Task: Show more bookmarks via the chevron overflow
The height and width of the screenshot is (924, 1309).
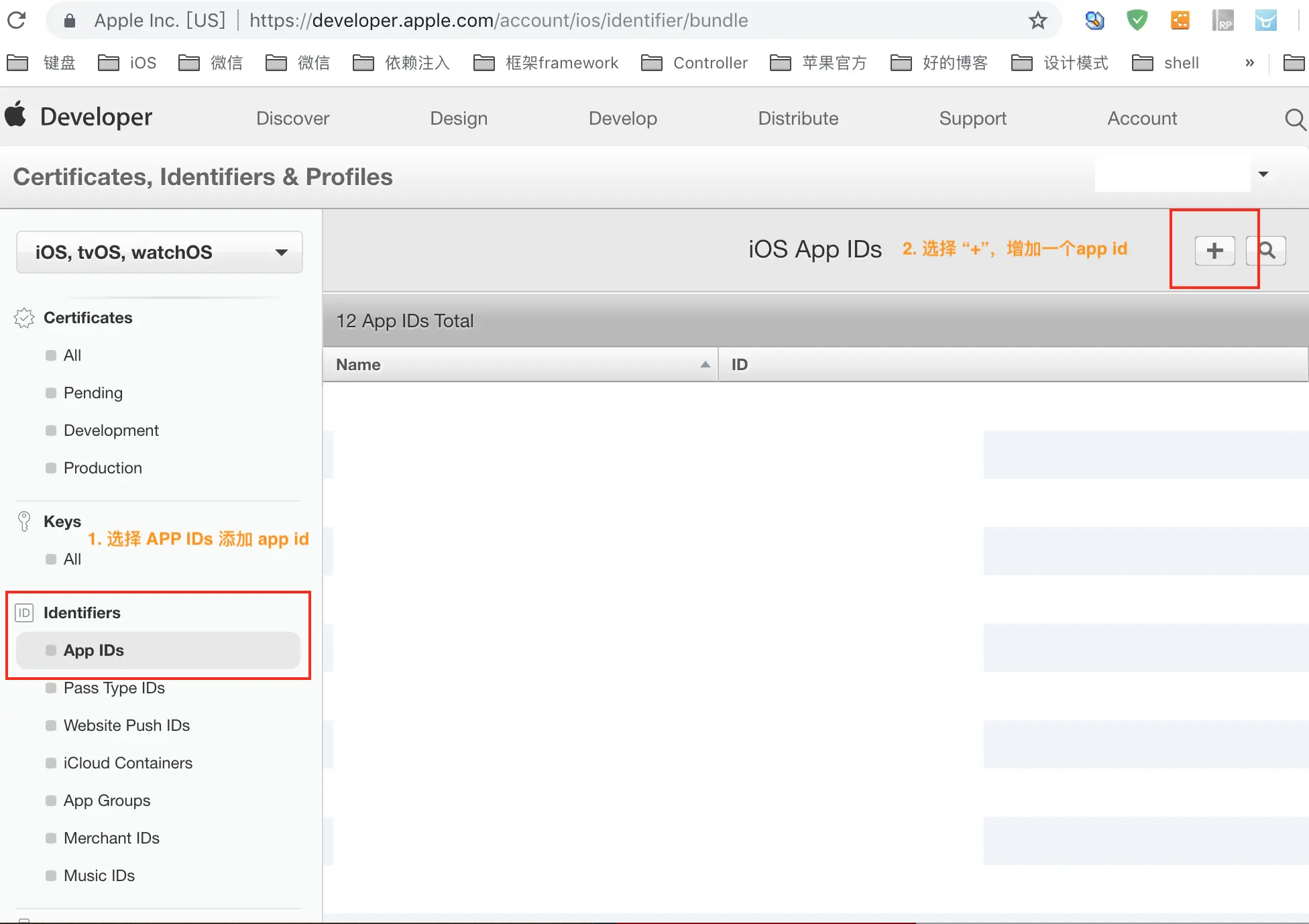Action: (1249, 63)
